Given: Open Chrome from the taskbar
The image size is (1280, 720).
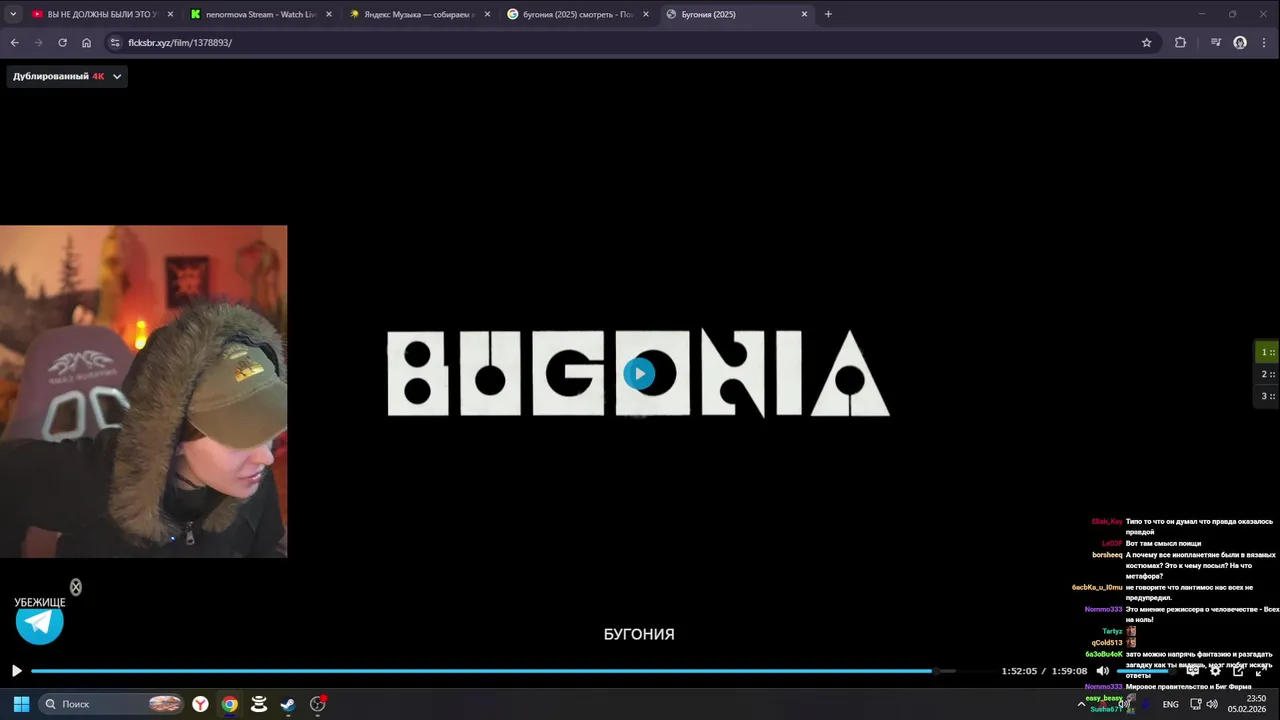Looking at the screenshot, I should click(x=229, y=704).
